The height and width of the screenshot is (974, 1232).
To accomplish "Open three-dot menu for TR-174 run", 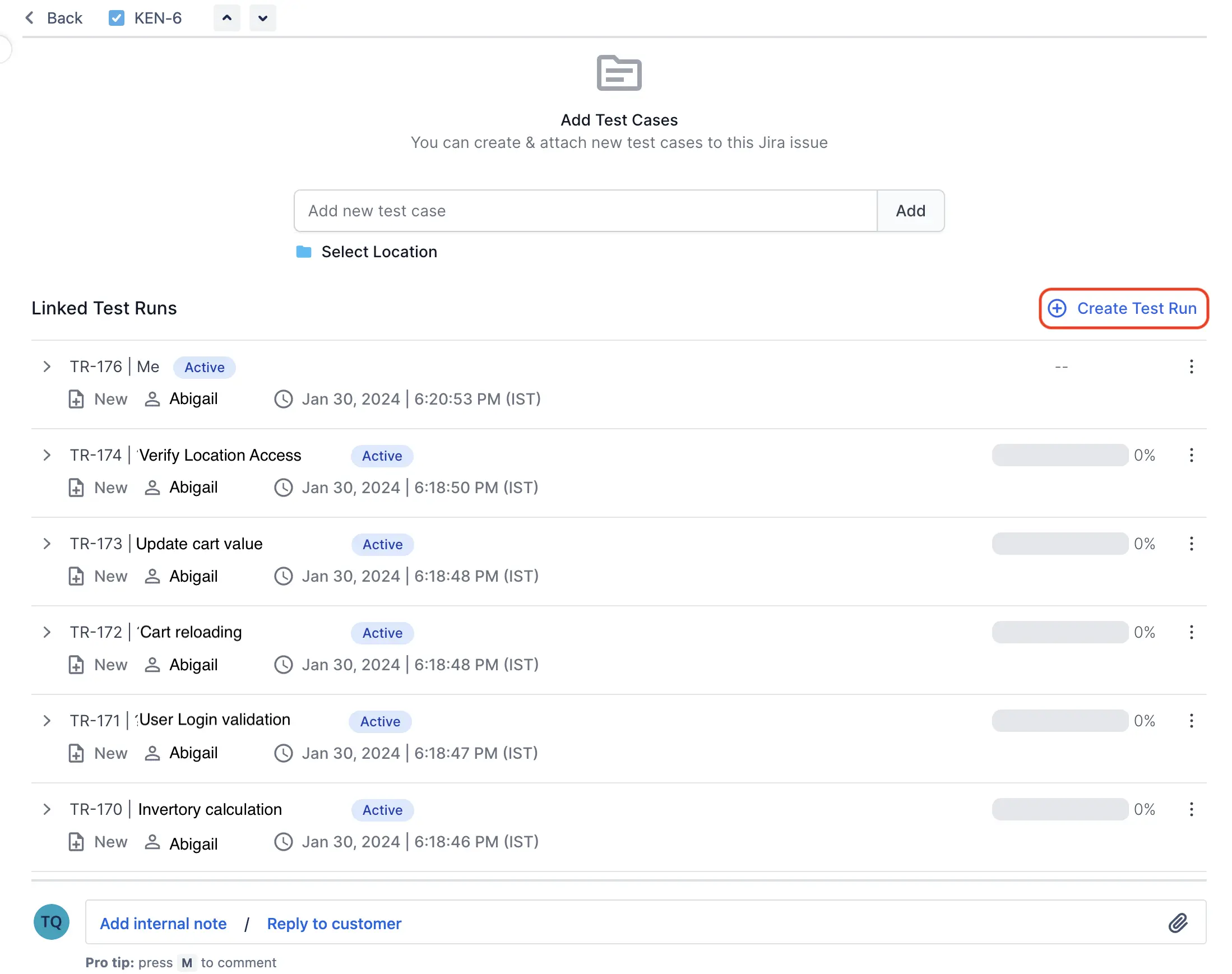I will tap(1191, 455).
